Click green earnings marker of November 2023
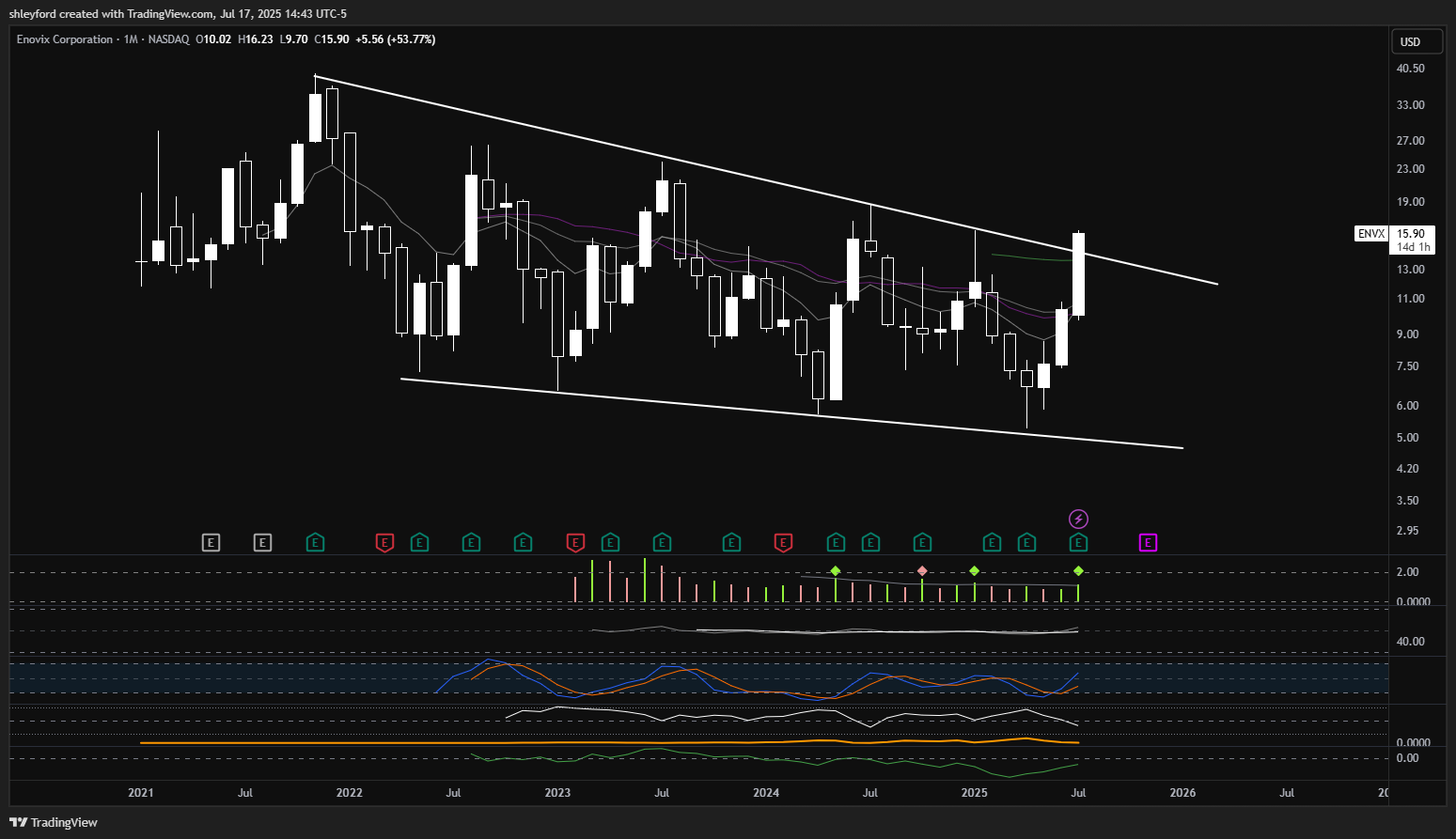This screenshot has height=839, width=1456. (731, 542)
